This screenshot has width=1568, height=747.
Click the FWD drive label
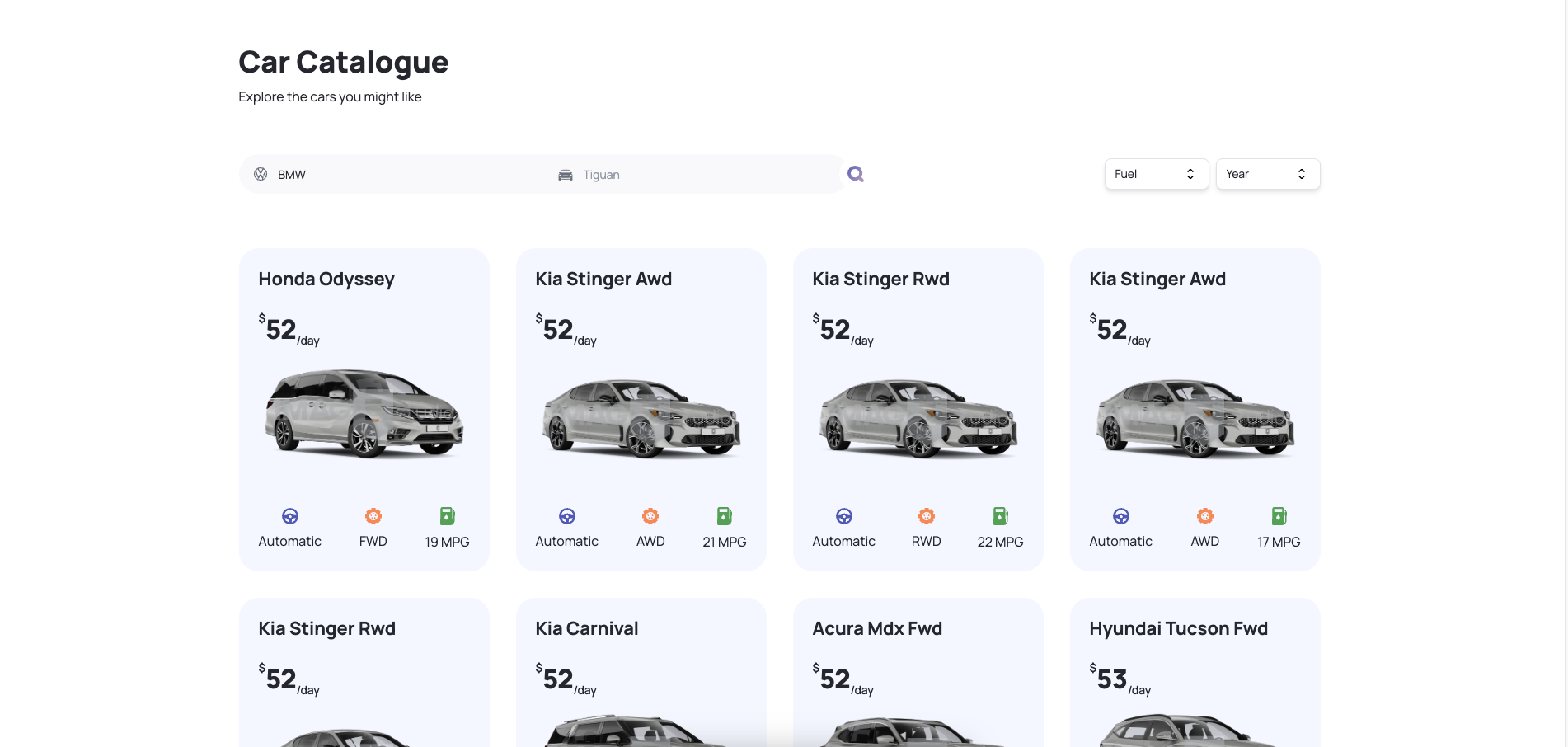pyautogui.click(x=373, y=541)
